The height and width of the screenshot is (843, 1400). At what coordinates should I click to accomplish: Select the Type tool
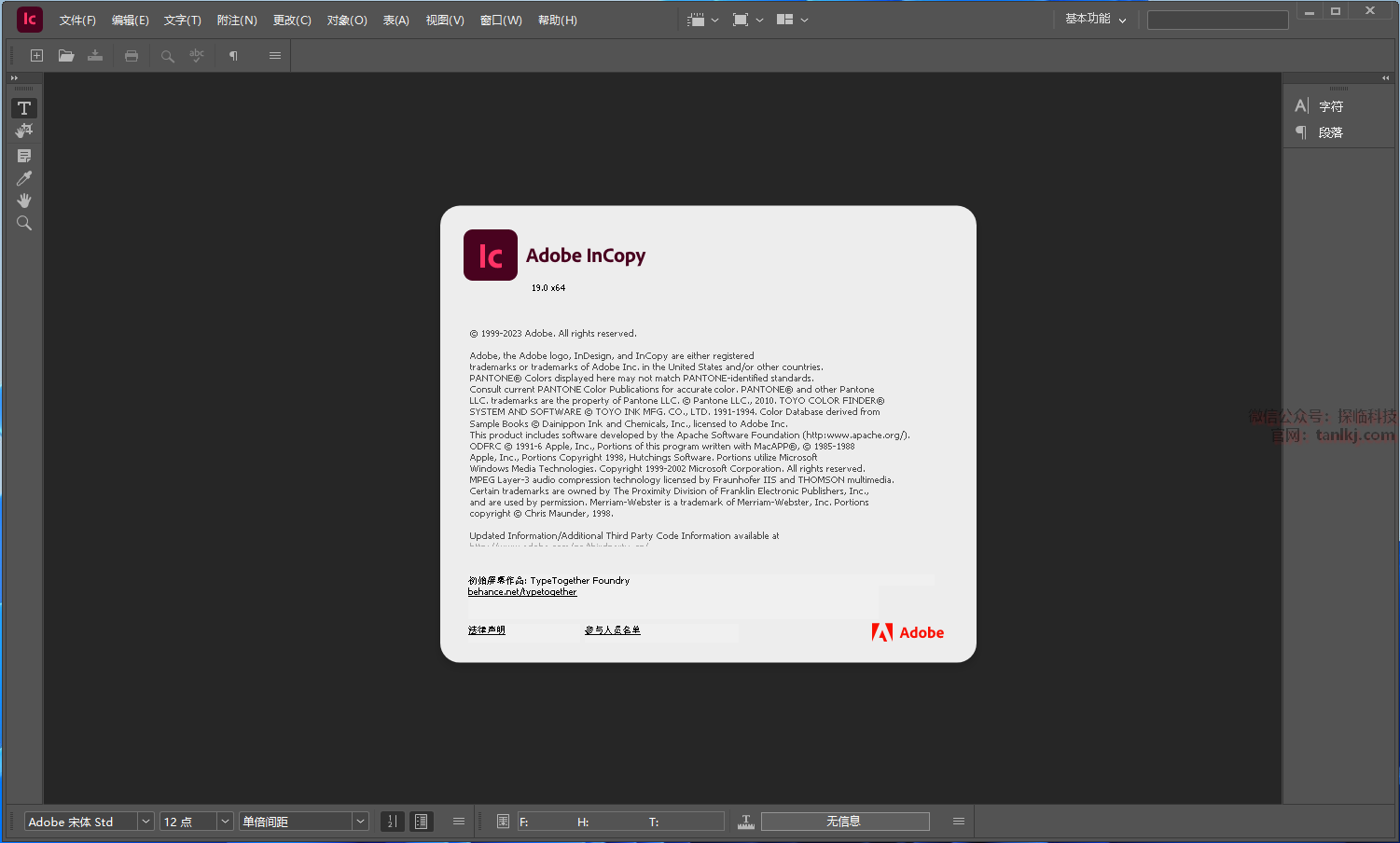(24, 108)
